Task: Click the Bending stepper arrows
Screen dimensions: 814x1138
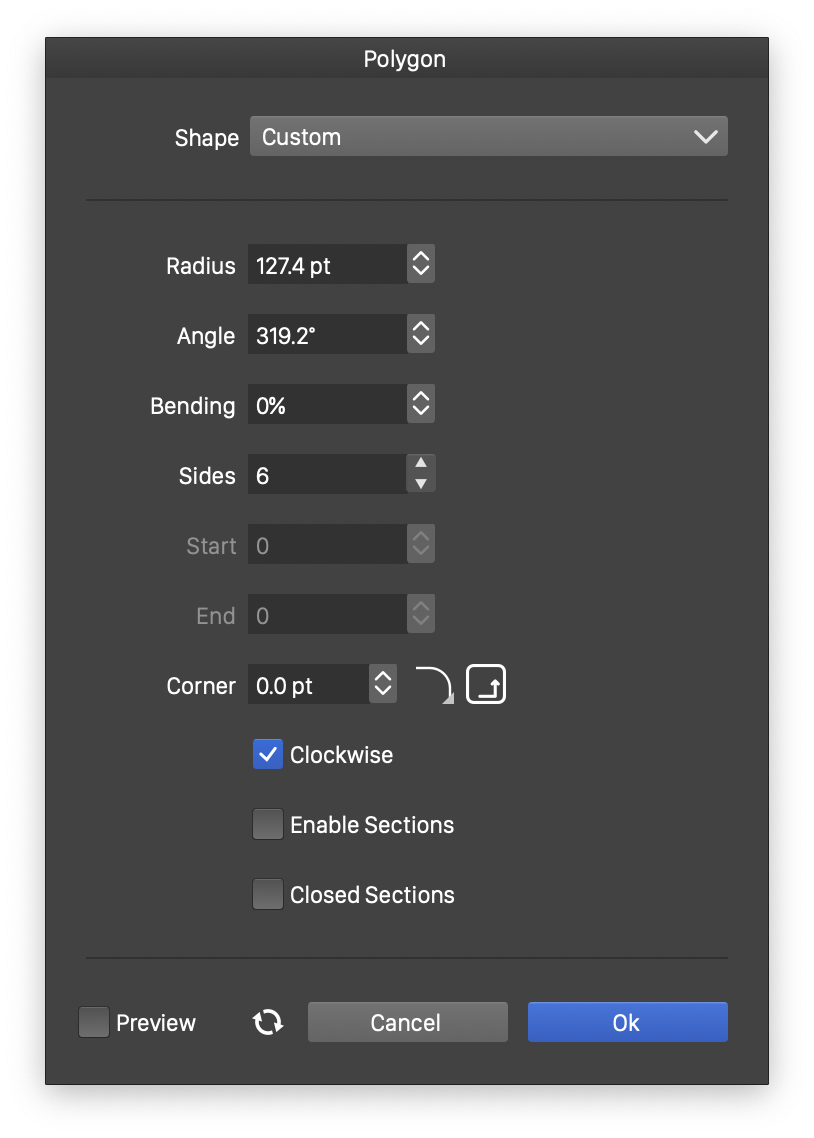Action: pyautogui.click(x=421, y=405)
